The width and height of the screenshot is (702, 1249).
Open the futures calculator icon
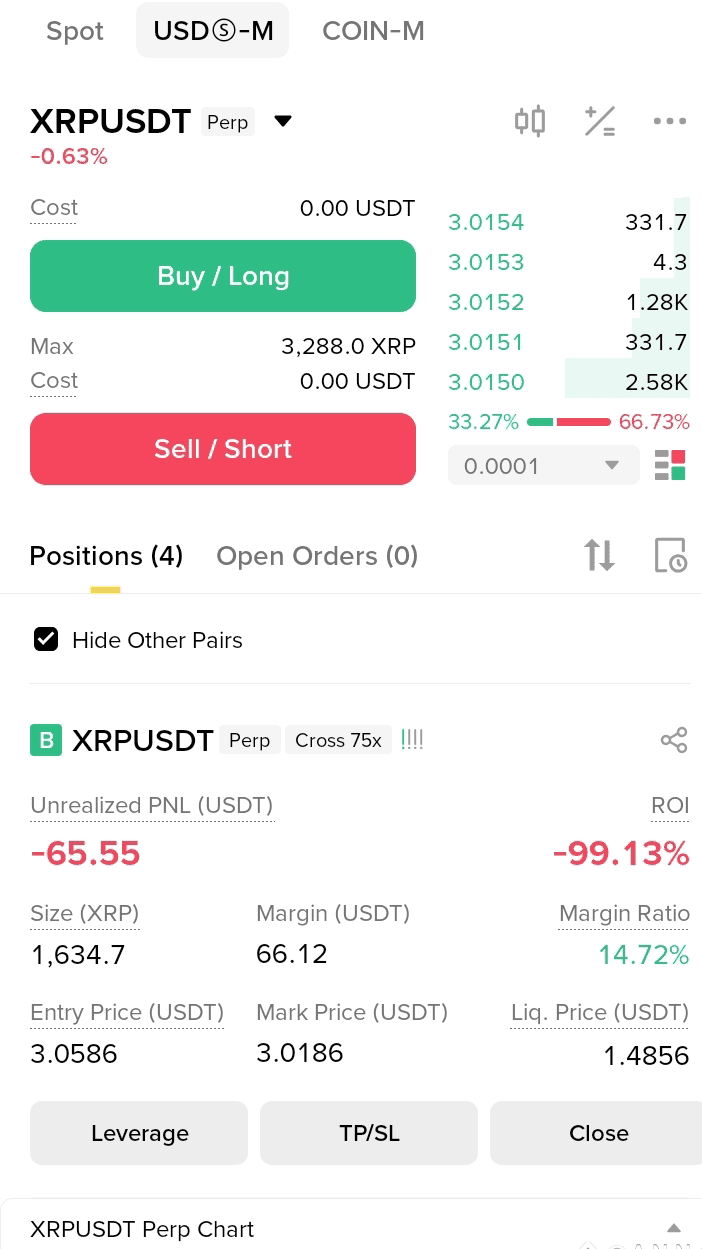(x=600, y=121)
